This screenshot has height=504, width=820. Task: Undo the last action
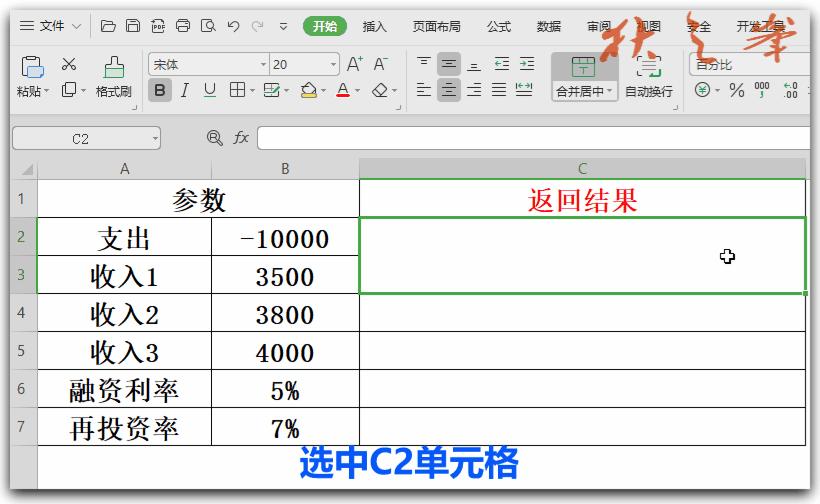pyautogui.click(x=233, y=26)
